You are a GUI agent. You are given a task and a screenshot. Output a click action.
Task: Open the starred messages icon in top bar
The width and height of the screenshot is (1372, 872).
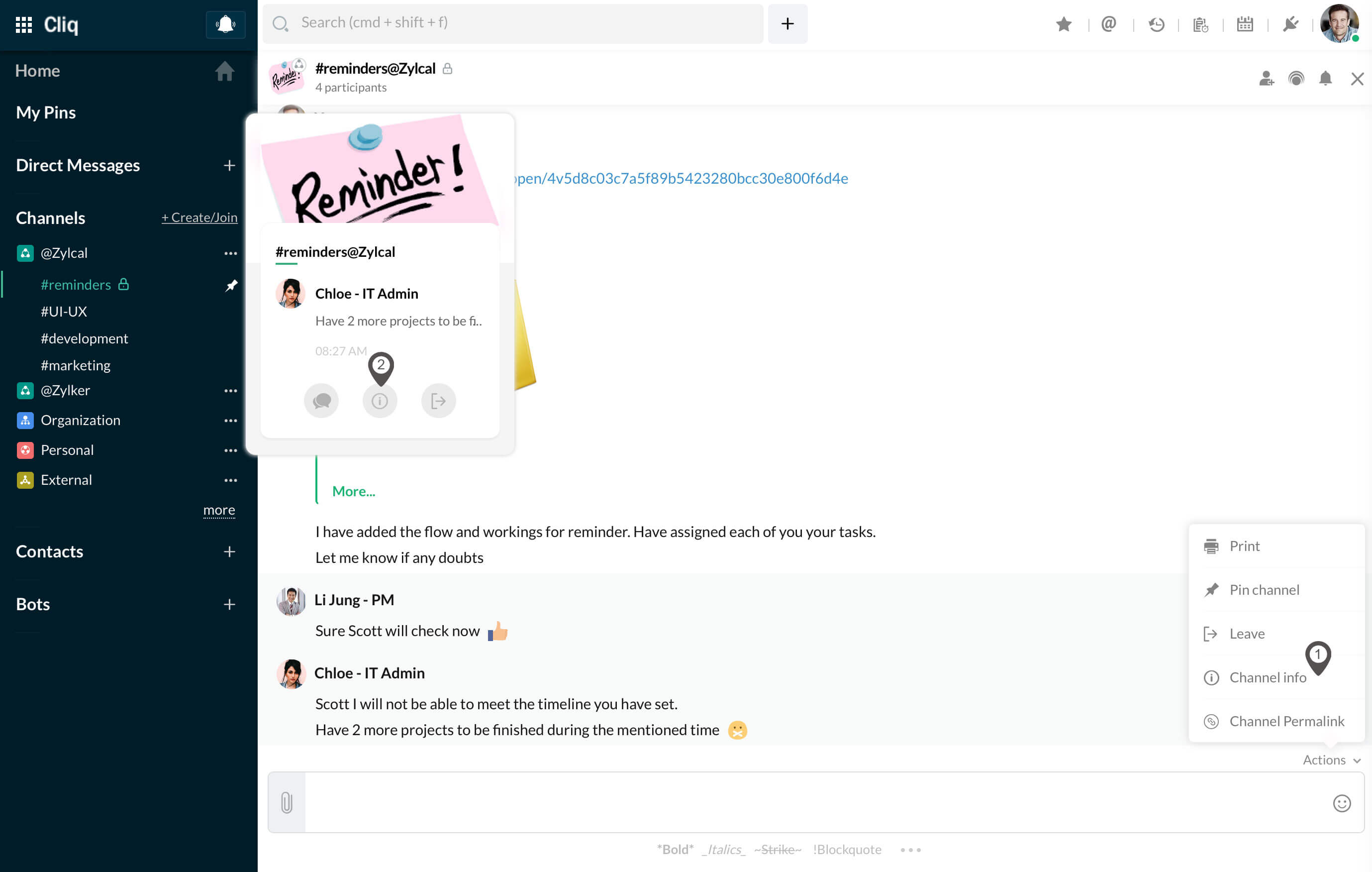pos(1063,24)
